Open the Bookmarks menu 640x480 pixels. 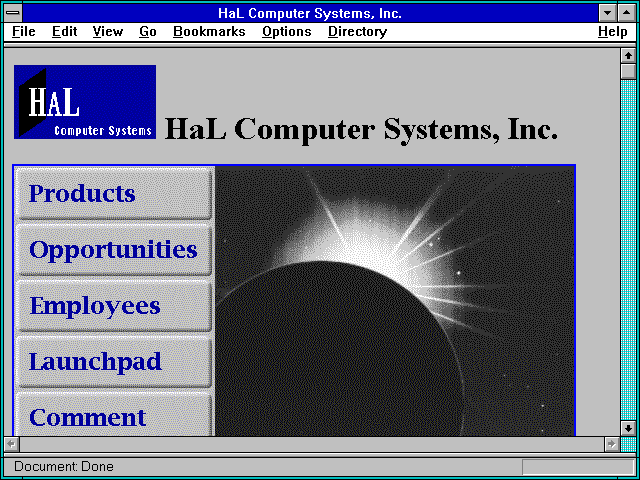click(x=209, y=32)
